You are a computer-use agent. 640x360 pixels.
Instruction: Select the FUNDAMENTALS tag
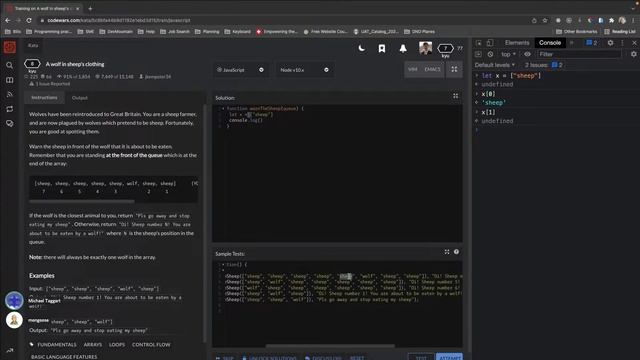57,344
